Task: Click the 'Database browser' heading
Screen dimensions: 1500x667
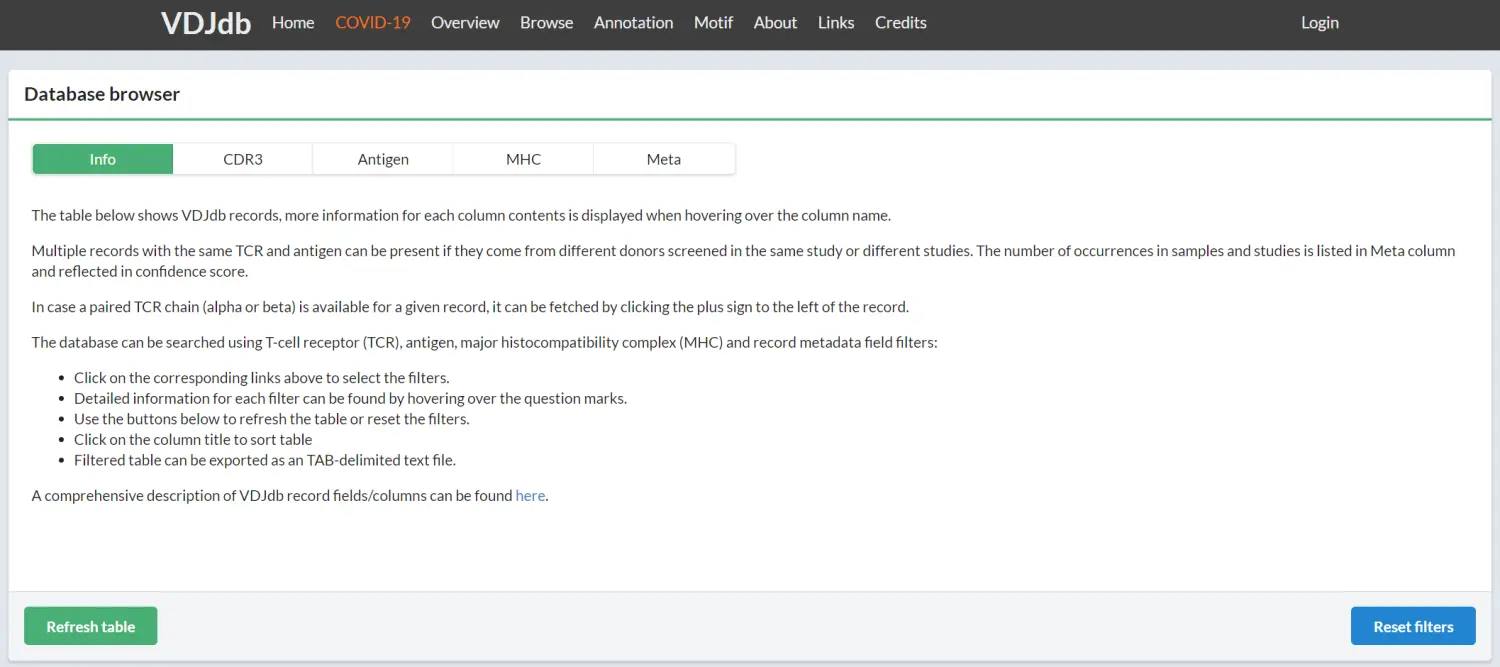Action: pyautogui.click(x=102, y=94)
